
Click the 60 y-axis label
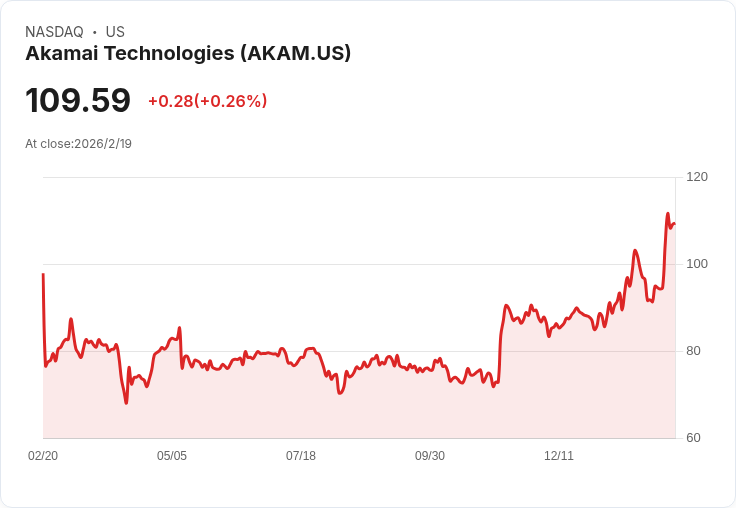click(x=694, y=438)
